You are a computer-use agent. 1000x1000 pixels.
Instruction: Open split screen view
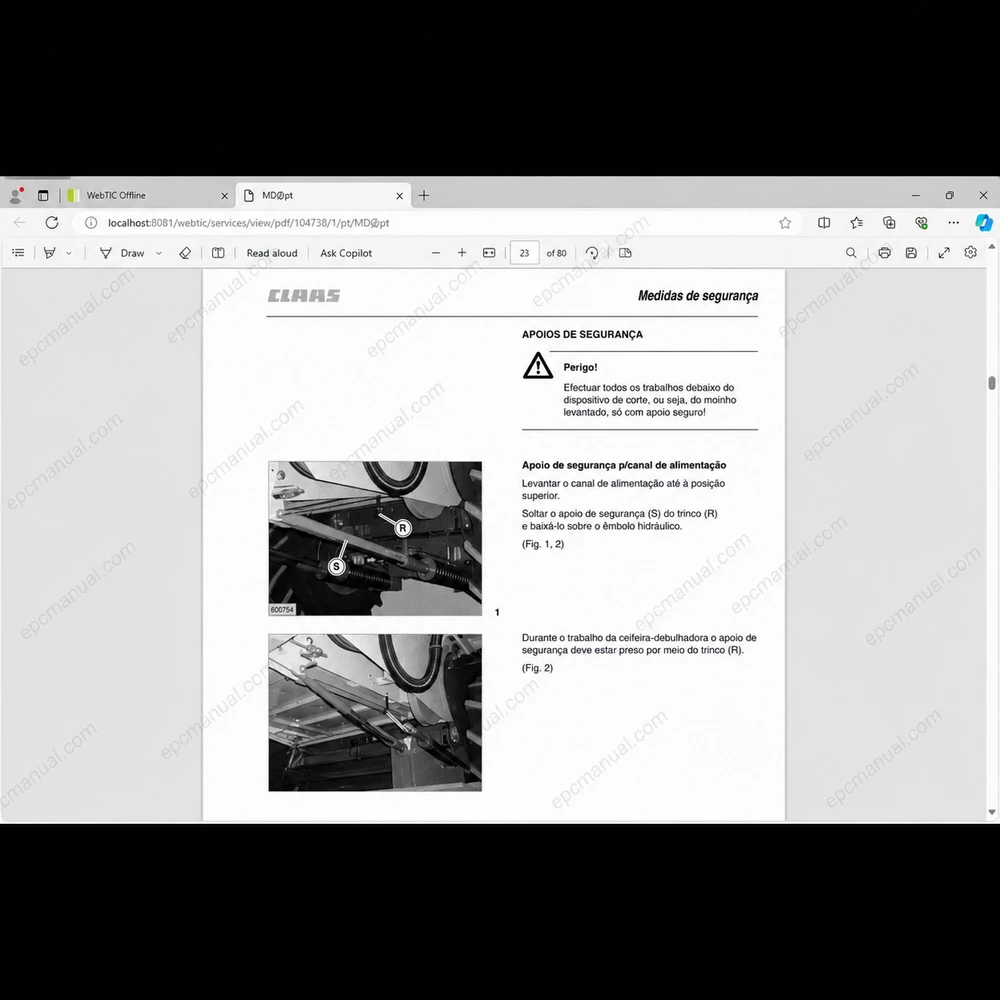(824, 223)
